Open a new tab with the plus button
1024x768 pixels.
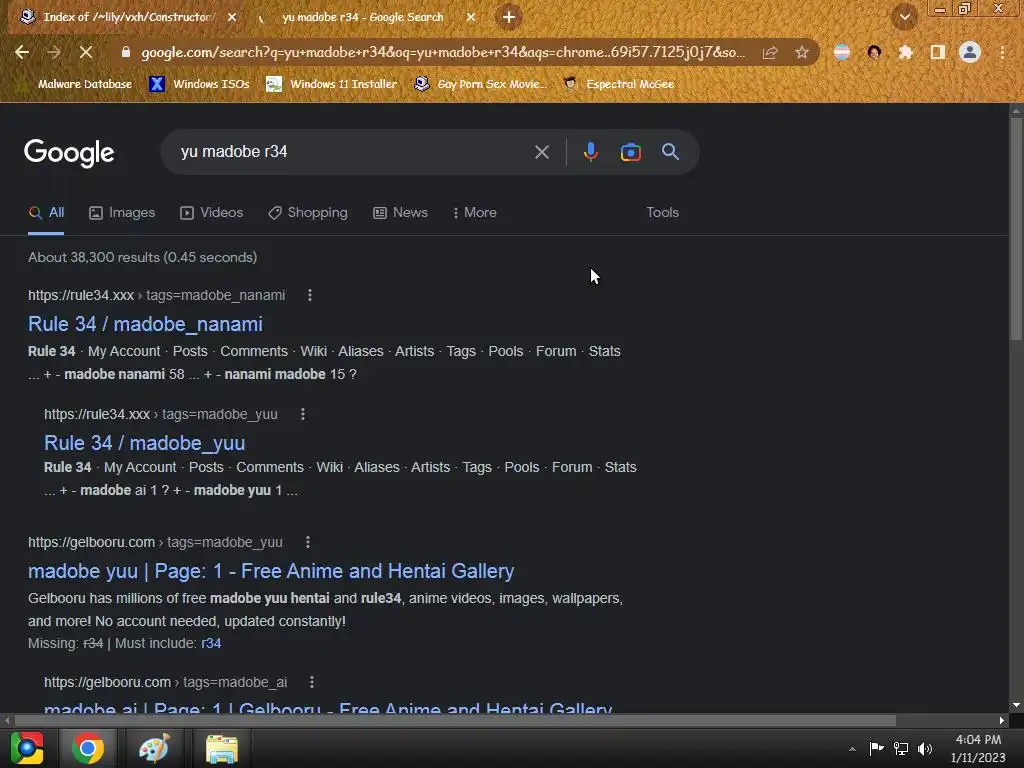tap(509, 17)
